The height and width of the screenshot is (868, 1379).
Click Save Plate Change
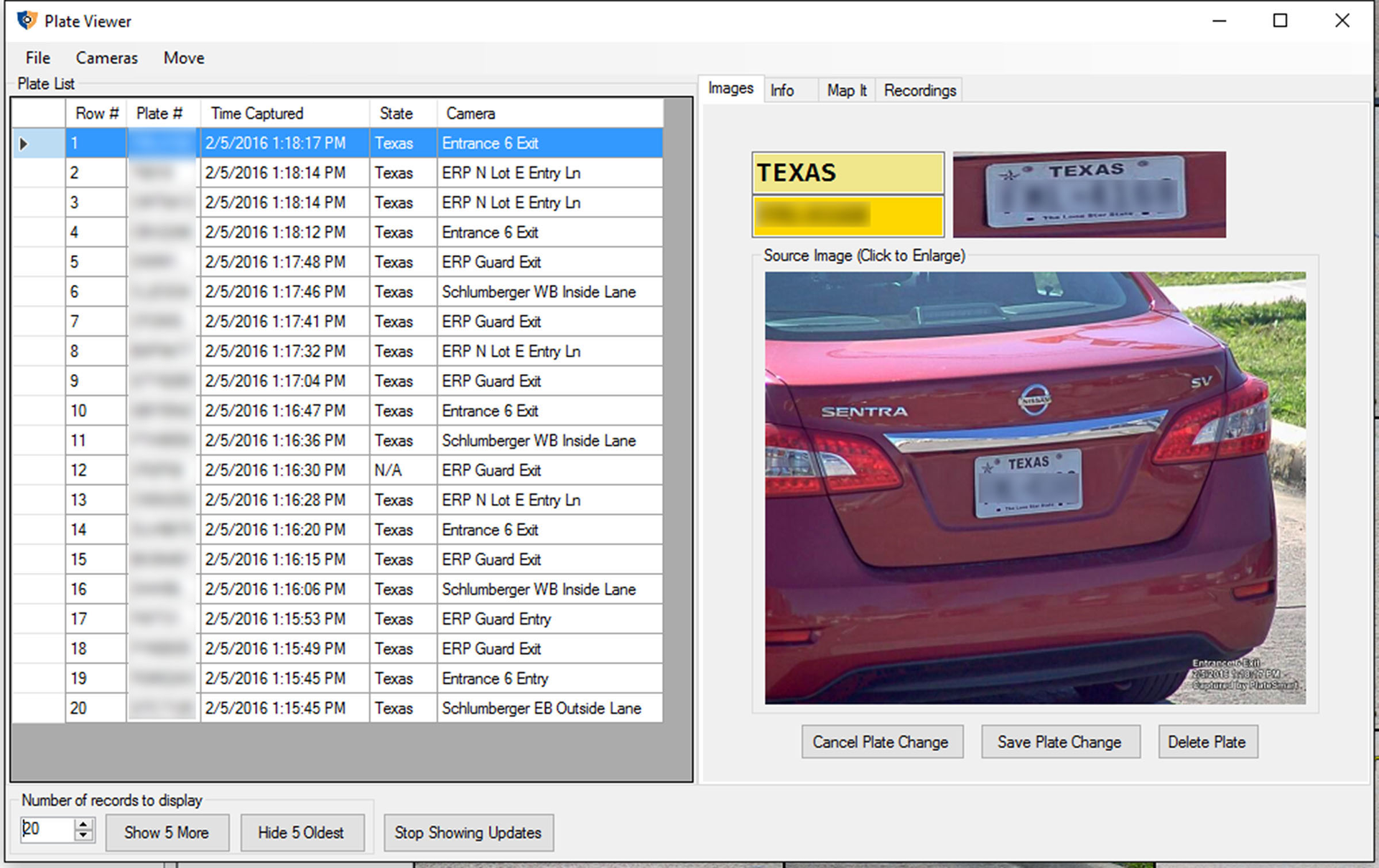pos(1060,742)
